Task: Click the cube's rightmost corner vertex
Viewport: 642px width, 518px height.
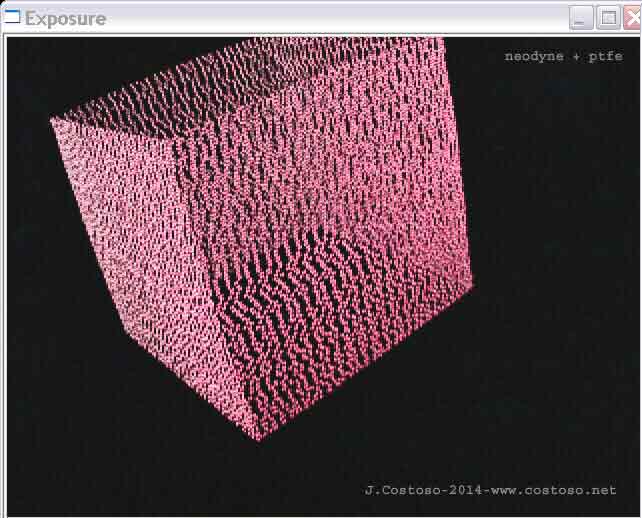Action: 471,285
